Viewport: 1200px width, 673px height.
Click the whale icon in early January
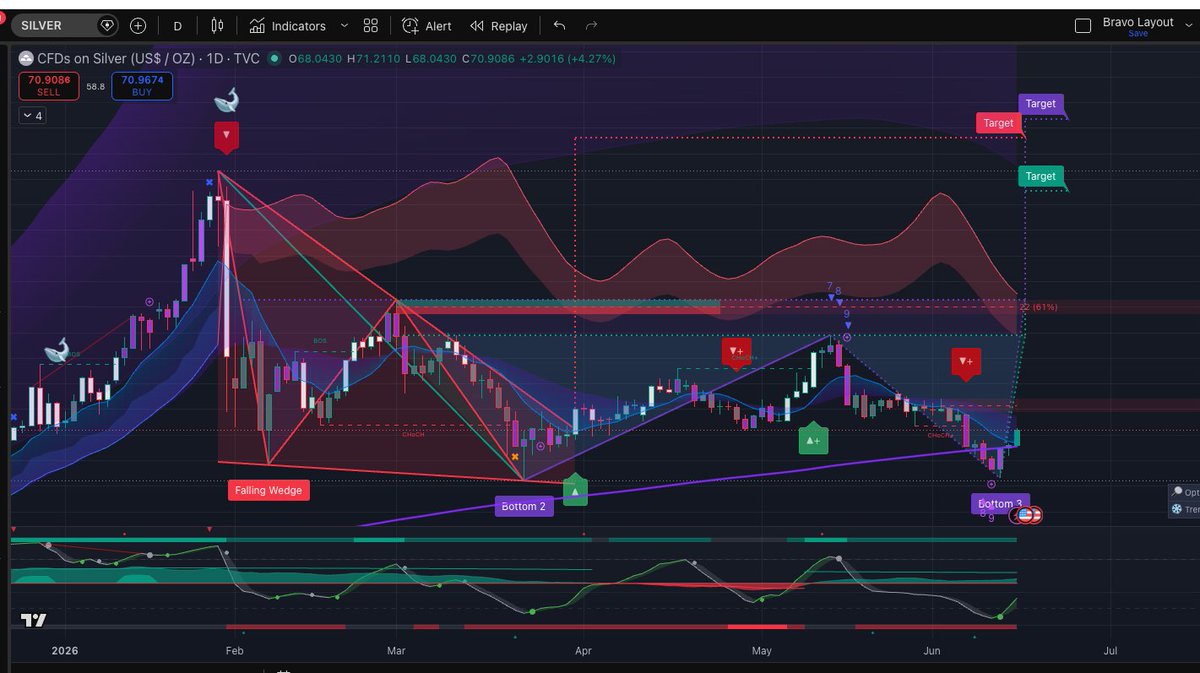[x=58, y=352]
